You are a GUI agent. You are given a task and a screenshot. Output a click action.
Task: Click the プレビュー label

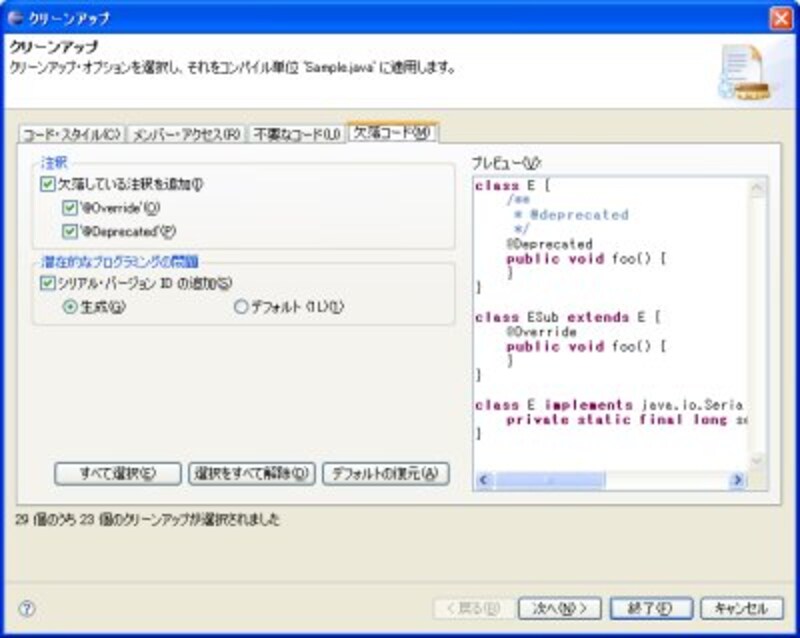pyautogui.click(x=506, y=163)
